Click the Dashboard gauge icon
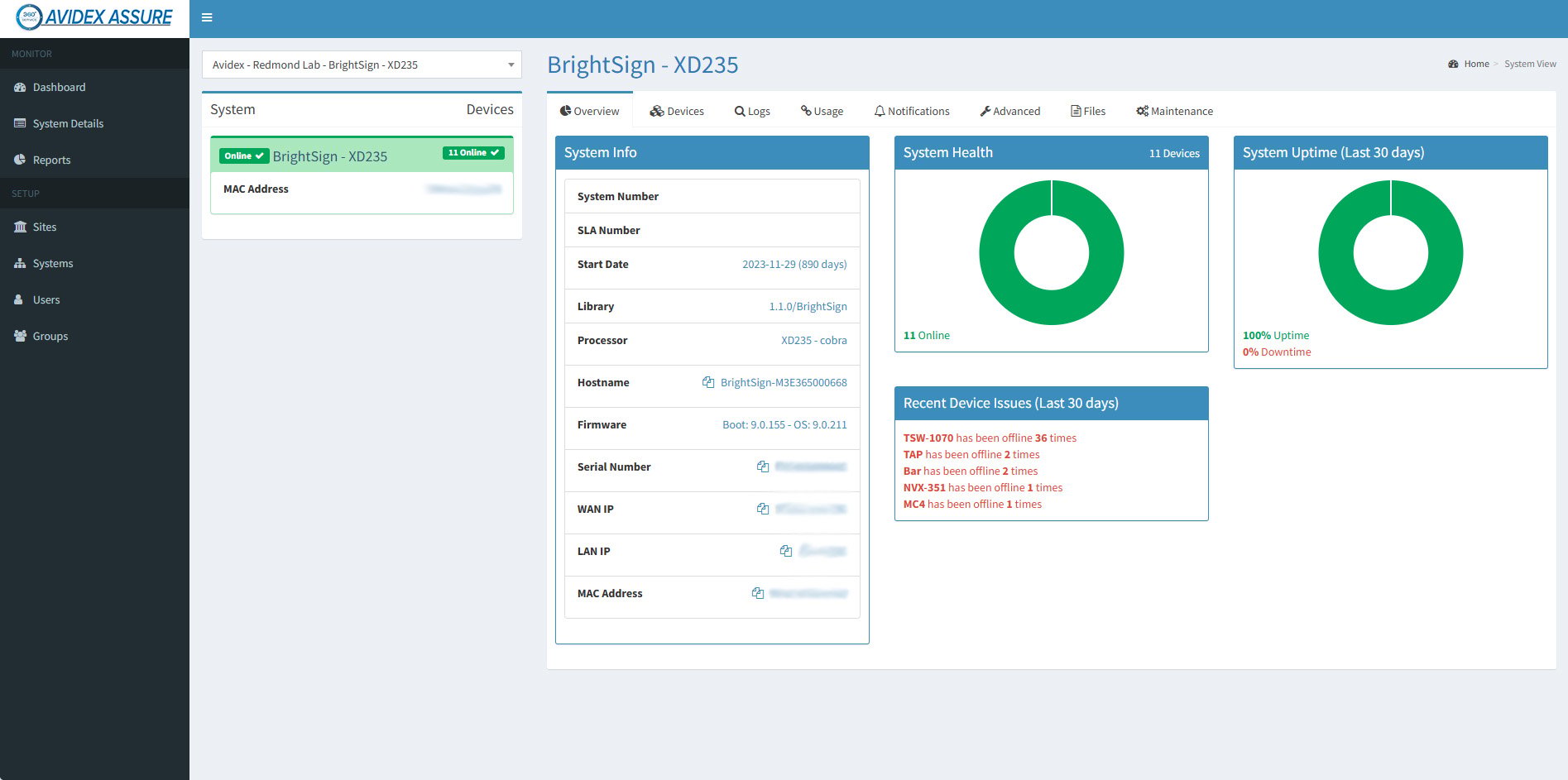The image size is (1568, 780). click(20, 87)
